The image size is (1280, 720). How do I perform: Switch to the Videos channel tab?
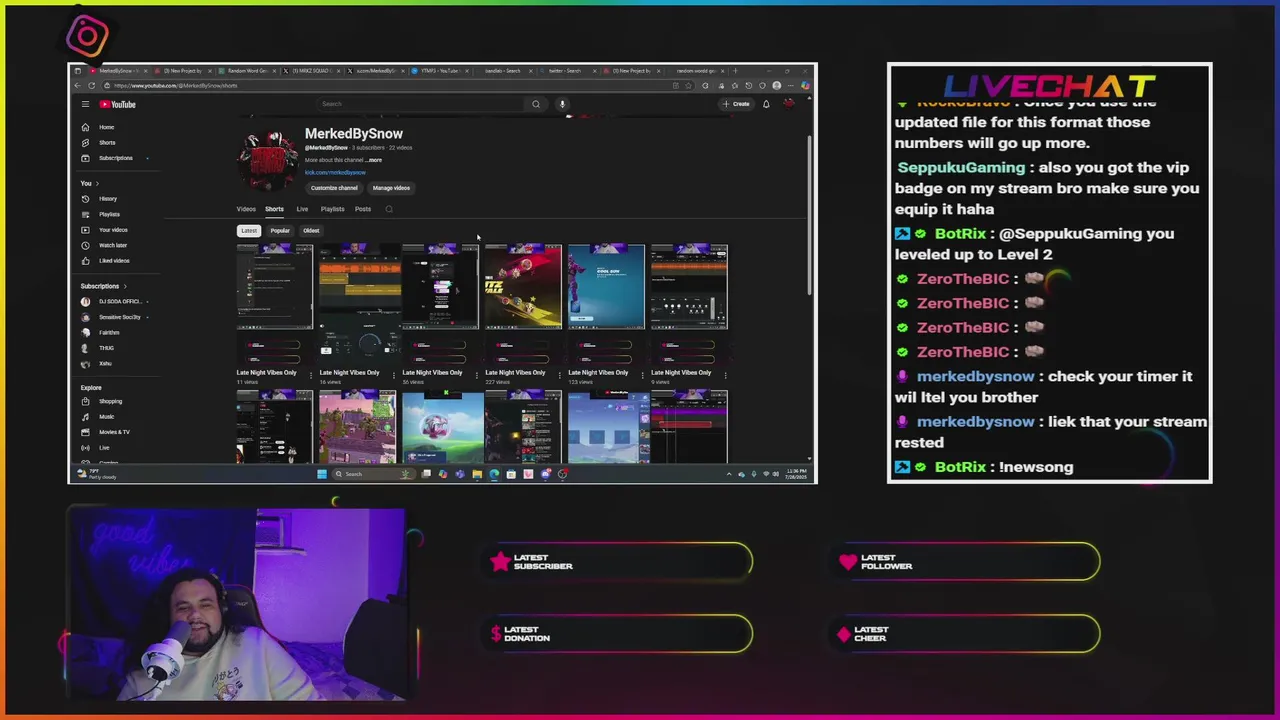coord(246,209)
